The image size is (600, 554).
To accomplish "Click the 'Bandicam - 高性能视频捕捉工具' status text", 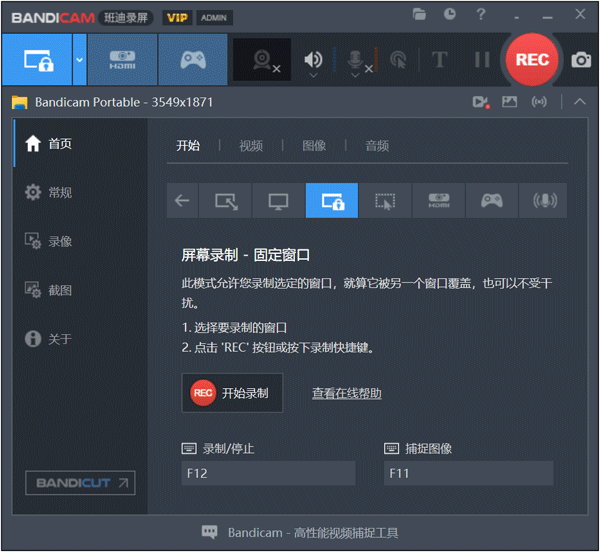I will 313,533.
